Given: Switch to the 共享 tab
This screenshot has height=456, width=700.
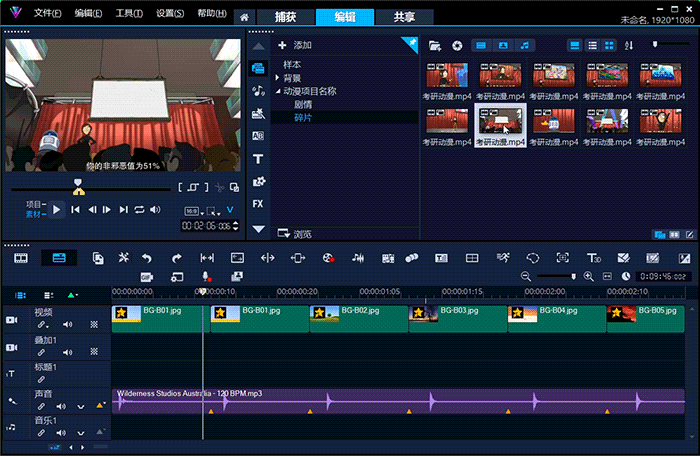Looking at the screenshot, I should (404, 17).
